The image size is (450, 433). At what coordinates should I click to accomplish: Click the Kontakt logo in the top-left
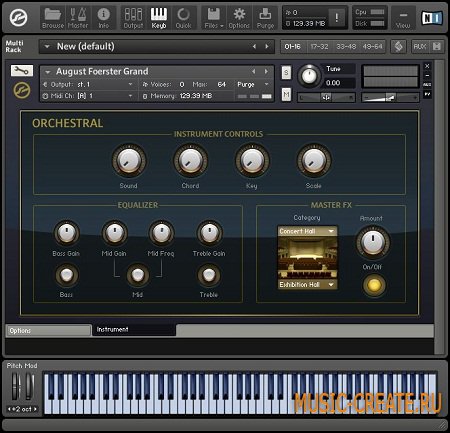[x=18, y=18]
